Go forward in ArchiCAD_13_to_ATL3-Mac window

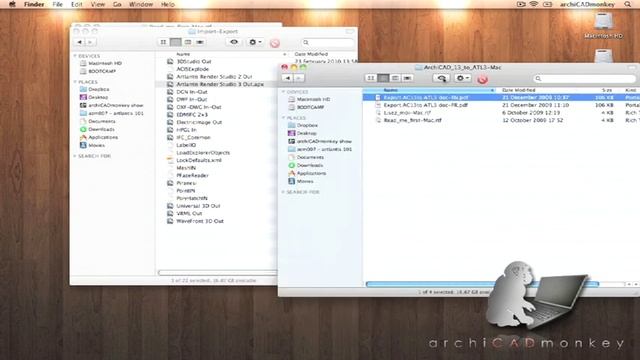click(299, 78)
